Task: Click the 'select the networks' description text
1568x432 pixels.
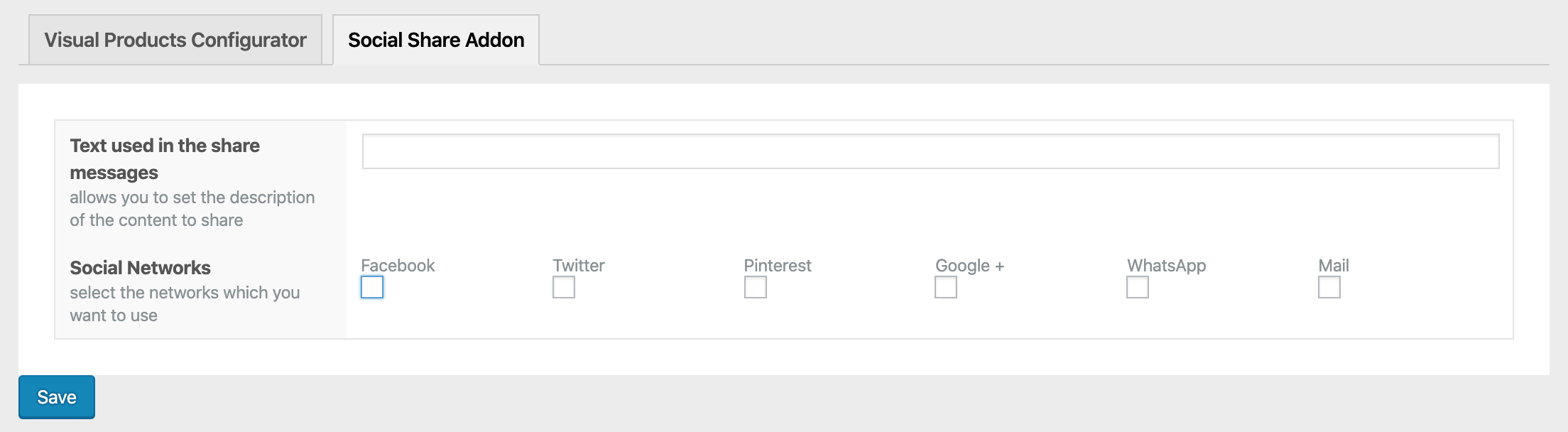Action: coord(185,304)
